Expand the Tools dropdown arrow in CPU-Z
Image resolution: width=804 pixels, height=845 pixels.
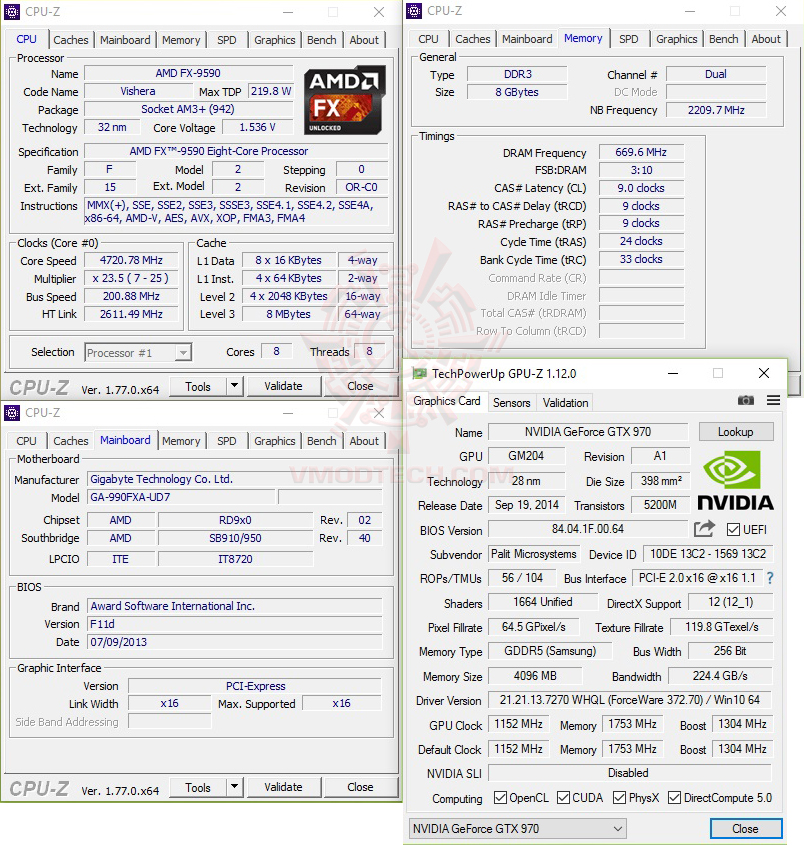pos(232,386)
